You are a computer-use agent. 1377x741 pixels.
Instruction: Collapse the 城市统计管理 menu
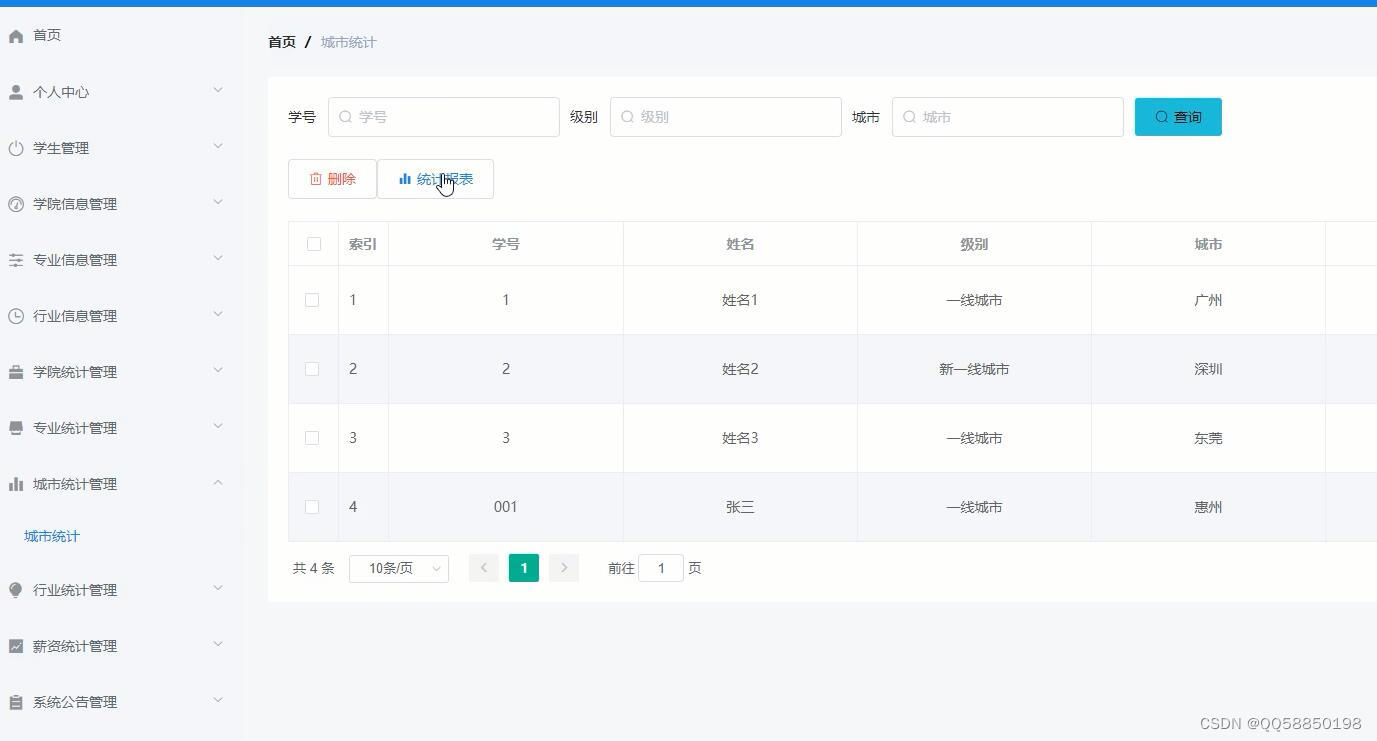point(217,482)
